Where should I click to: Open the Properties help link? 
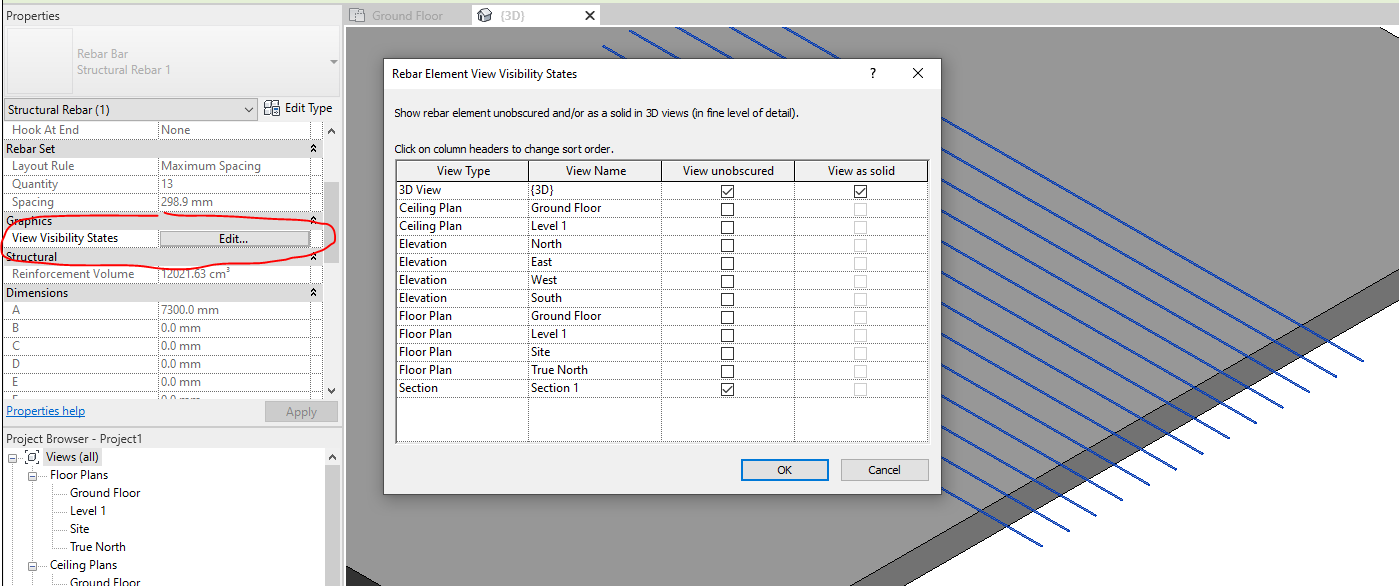pyautogui.click(x=45, y=410)
